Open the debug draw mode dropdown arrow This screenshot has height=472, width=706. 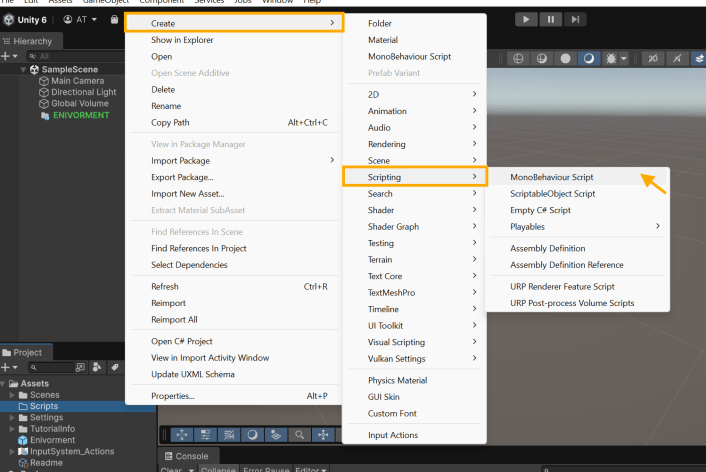point(624,59)
